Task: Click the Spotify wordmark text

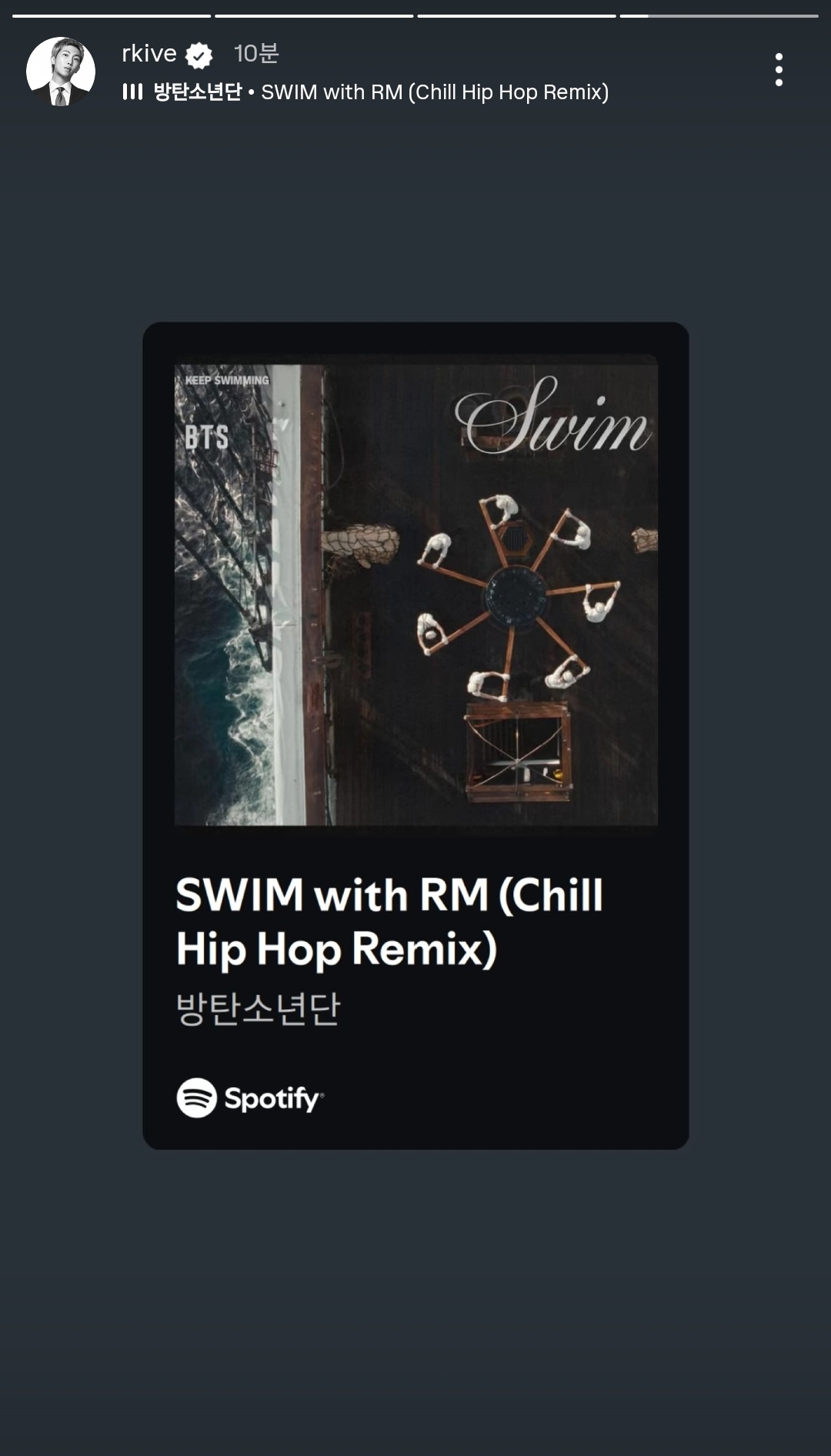Action: (x=274, y=1099)
